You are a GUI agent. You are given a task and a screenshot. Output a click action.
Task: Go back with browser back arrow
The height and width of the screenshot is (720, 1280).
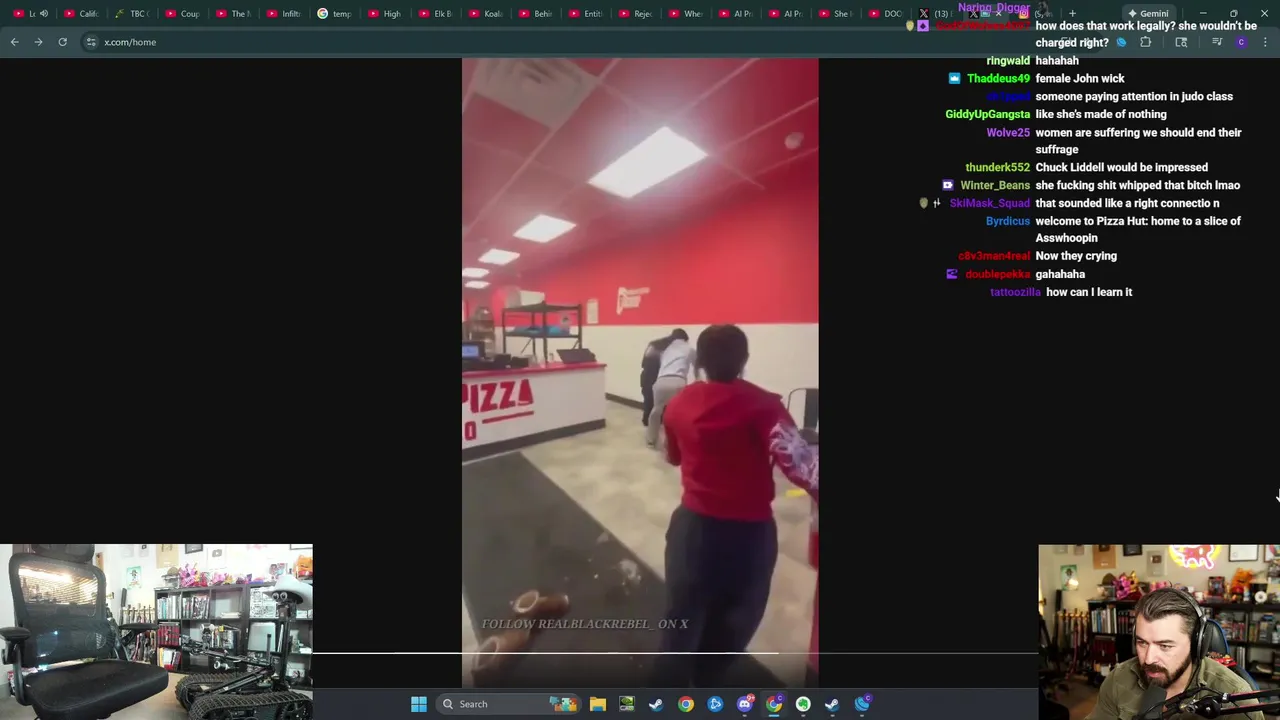[x=14, y=42]
